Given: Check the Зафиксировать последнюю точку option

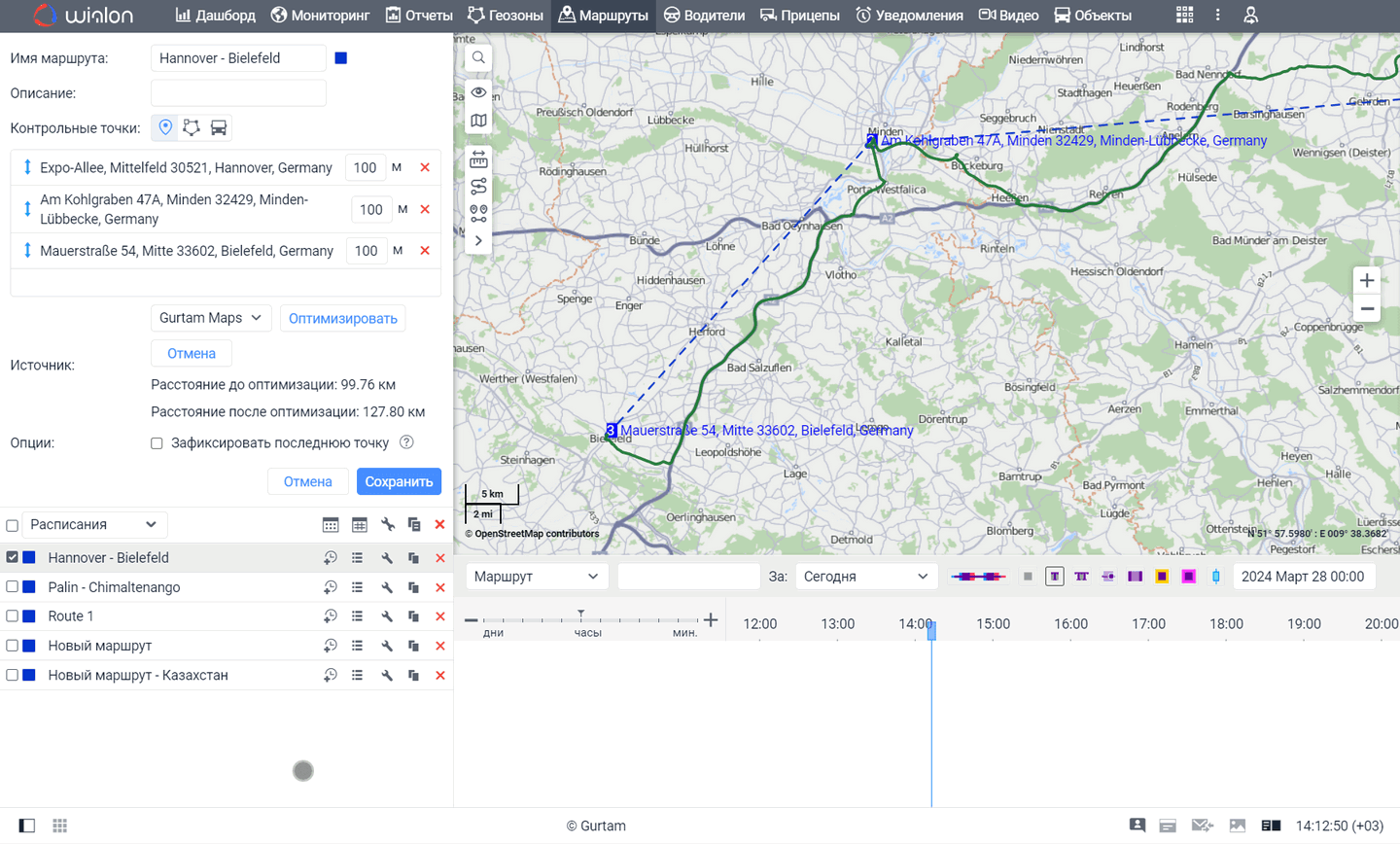Looking at the screenshot, I should [157, 442].
